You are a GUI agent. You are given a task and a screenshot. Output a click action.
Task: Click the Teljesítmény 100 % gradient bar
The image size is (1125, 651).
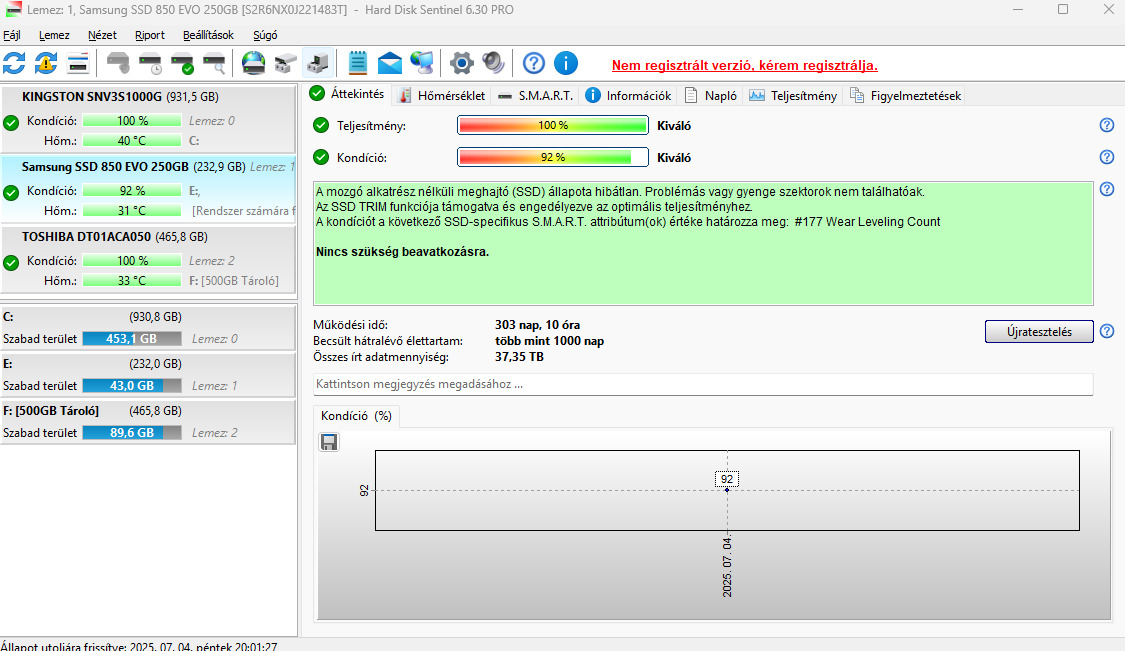pos(552,126)
